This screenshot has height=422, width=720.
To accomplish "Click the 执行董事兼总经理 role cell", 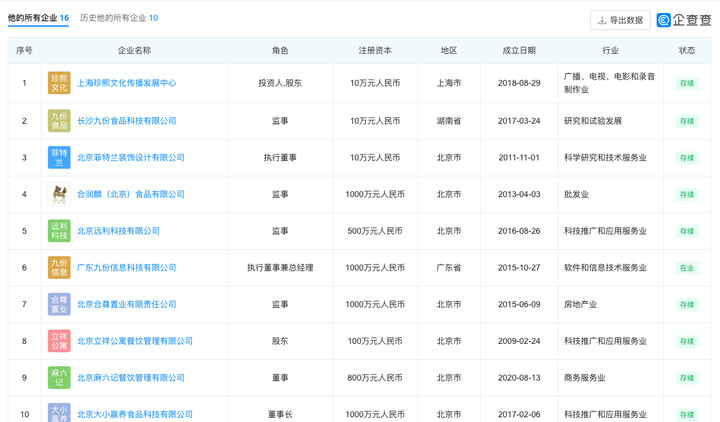I will pos(280,268).
